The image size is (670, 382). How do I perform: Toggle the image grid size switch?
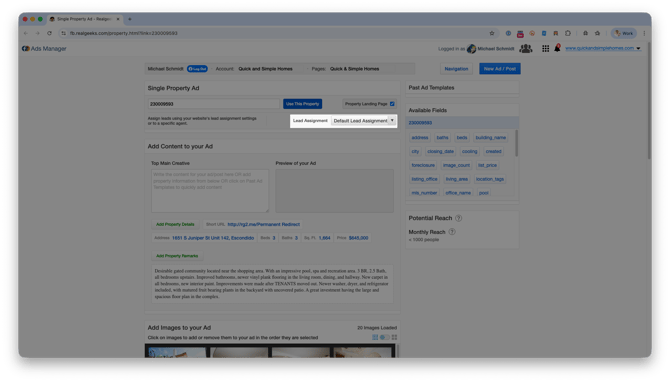point(385,338)
